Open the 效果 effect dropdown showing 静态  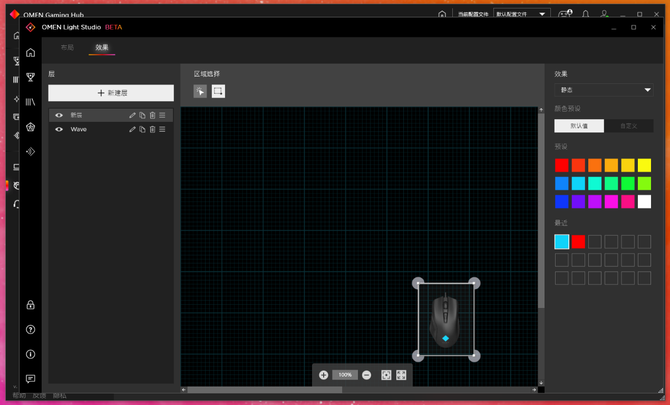[x=604, y=90]
